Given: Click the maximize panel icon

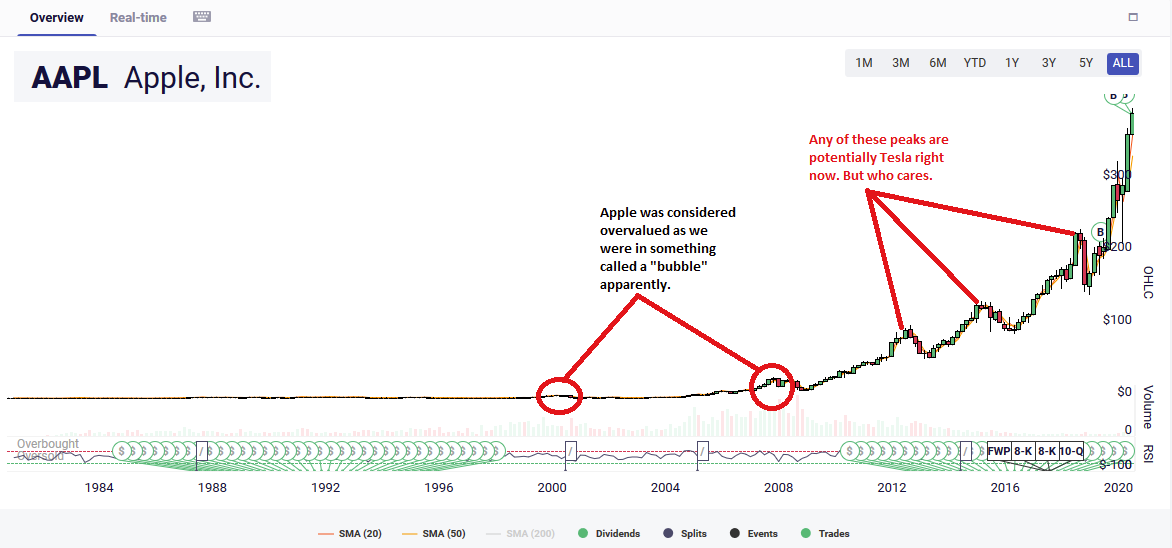Looking at the screenshot, I should (1133, 17).
